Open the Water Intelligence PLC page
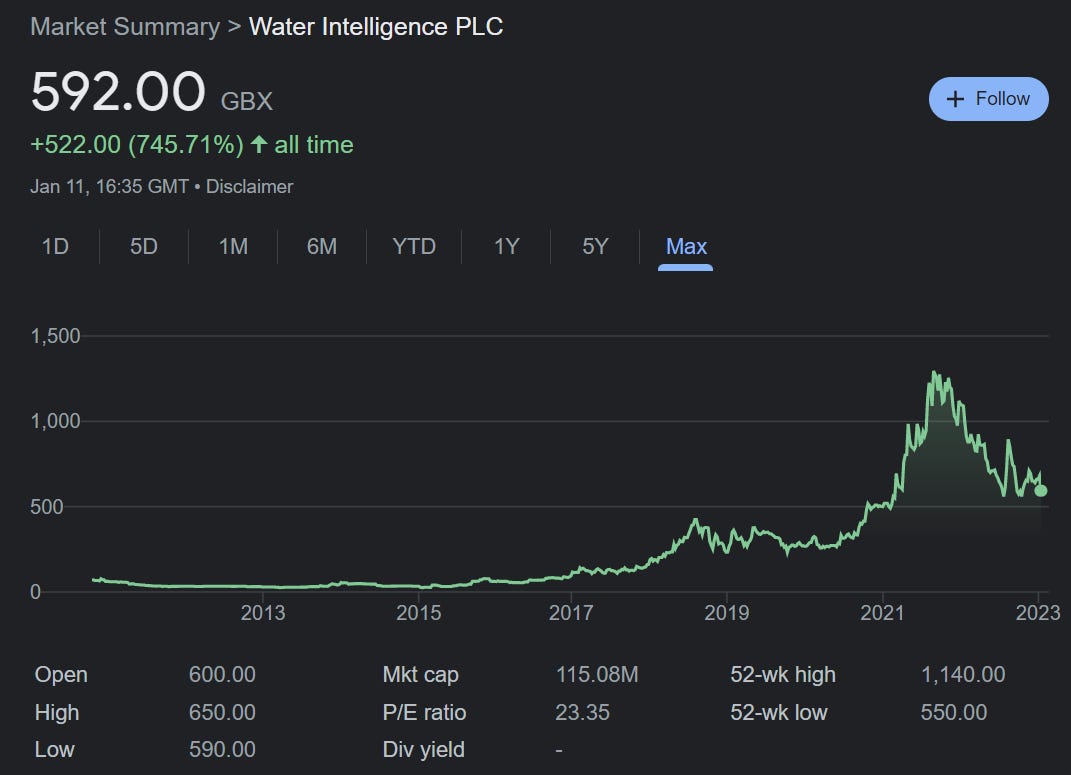1071x775 pixels. coord(377,27)
